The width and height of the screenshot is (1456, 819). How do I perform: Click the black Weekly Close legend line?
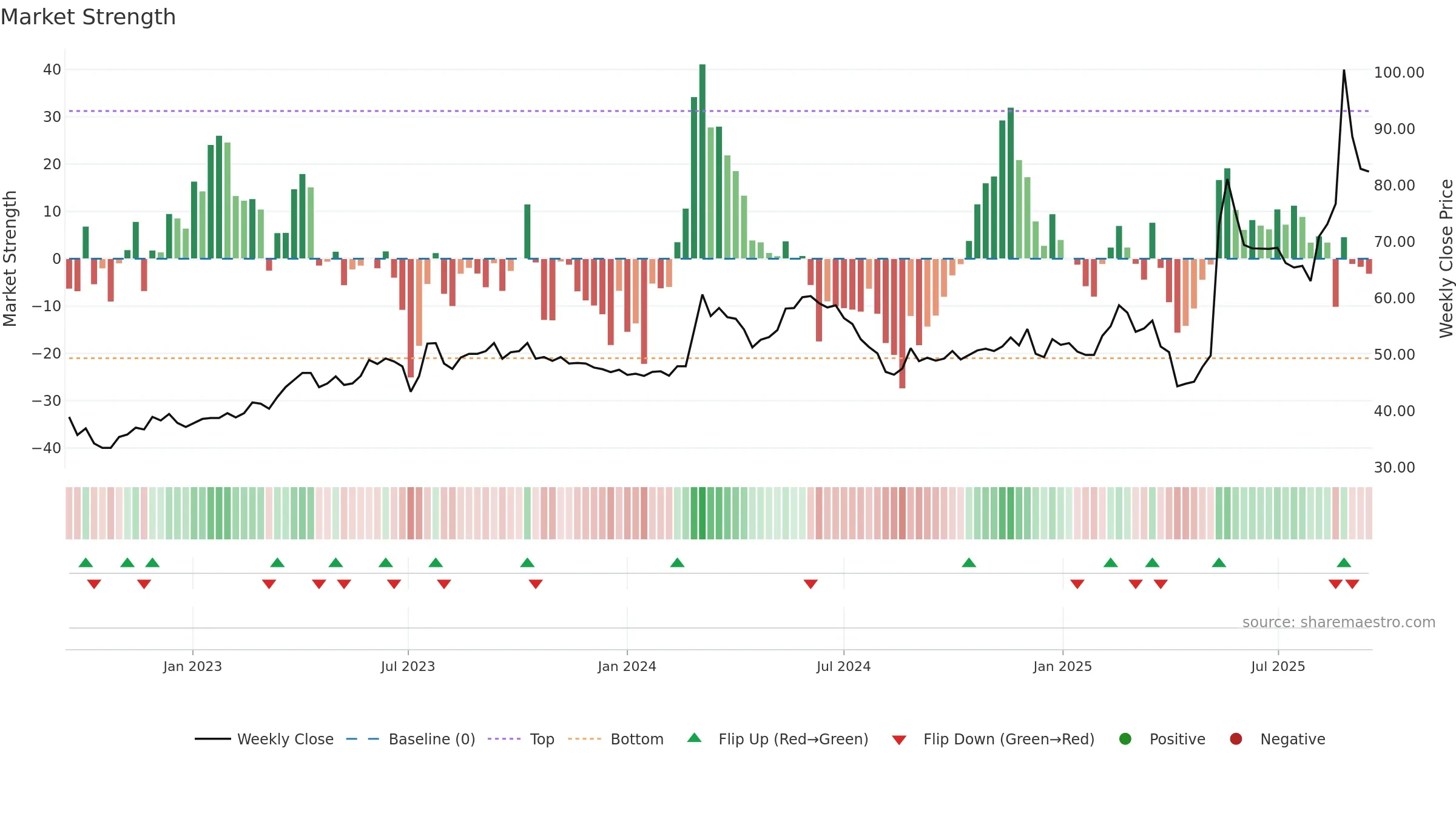(213, 739)
